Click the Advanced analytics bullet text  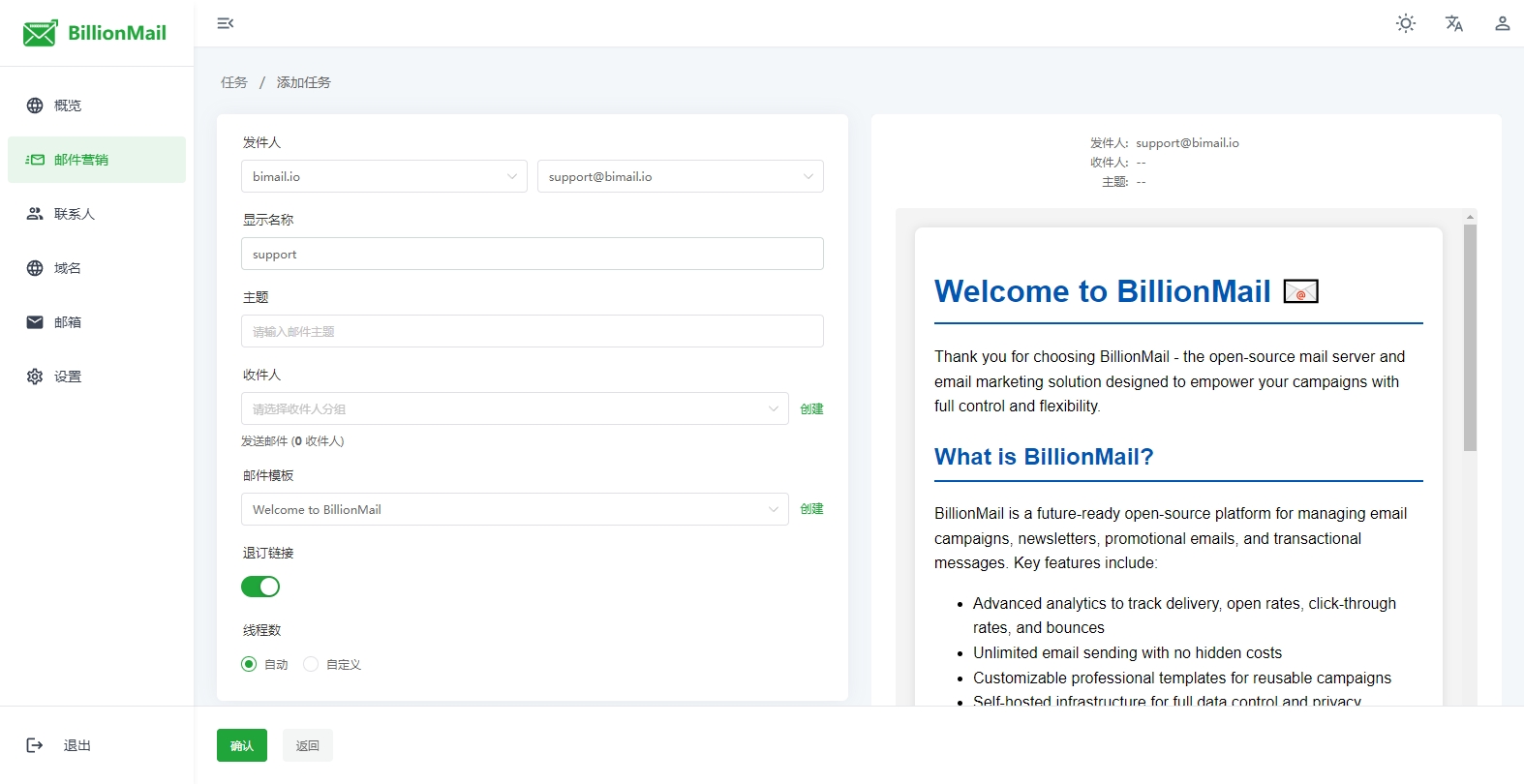[x=1184, y=616]
